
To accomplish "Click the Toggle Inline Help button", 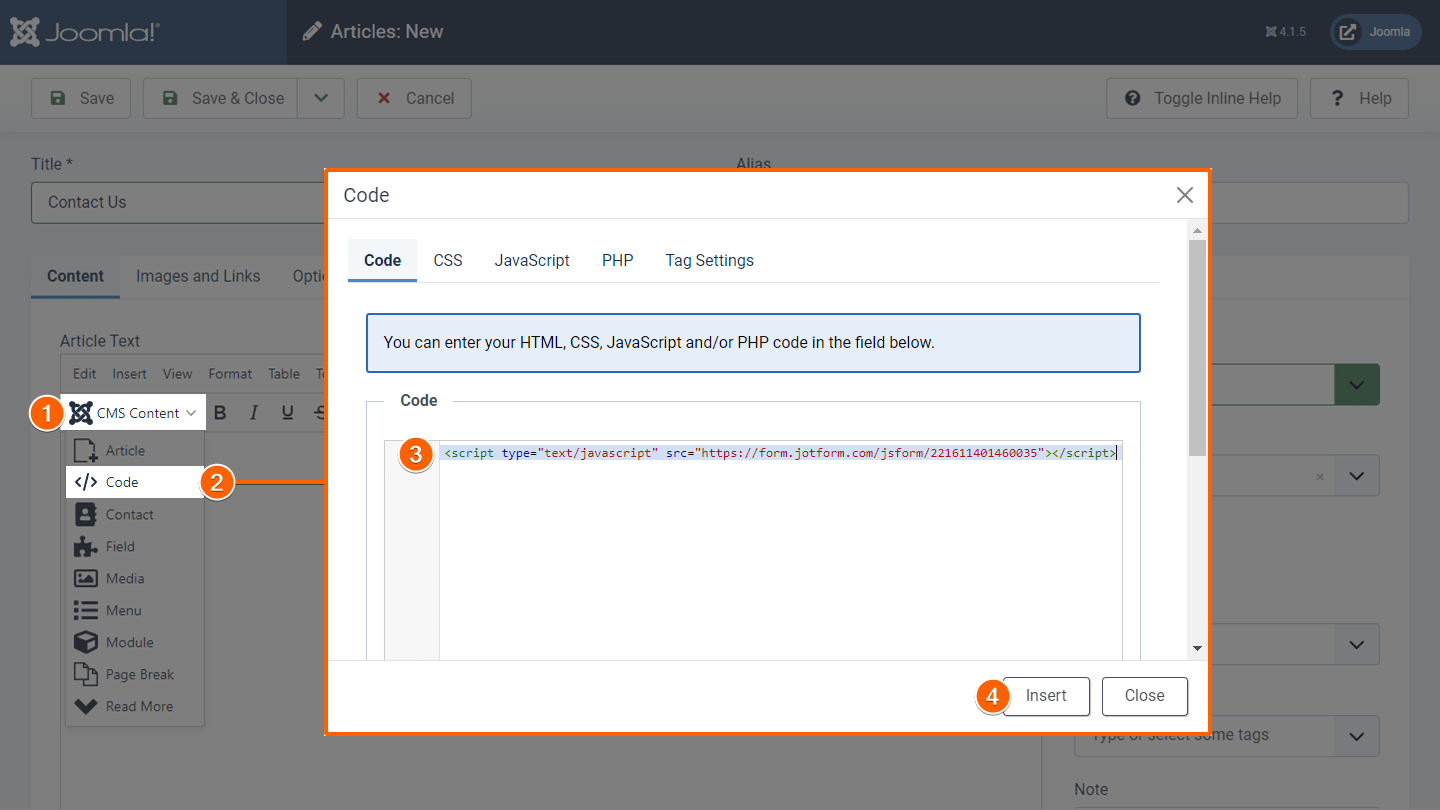I will [1203, 98].
